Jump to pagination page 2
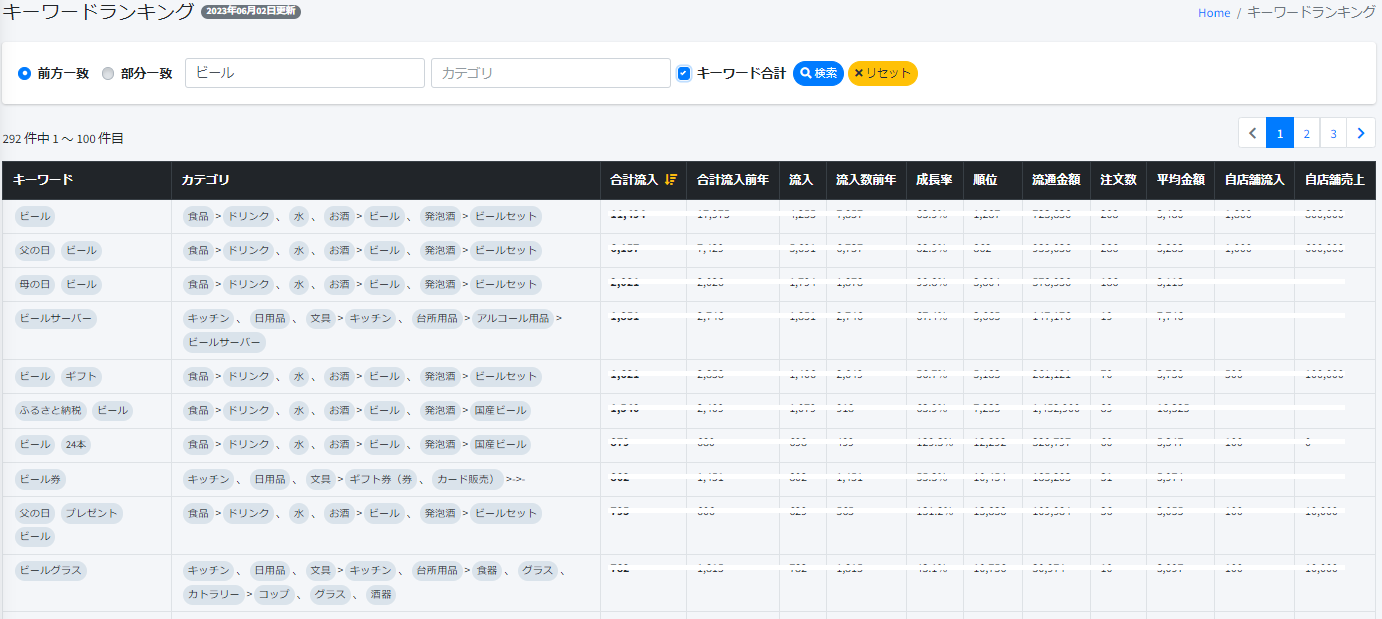This screenshot has height=619, width=1382. tap(1307, 132)
